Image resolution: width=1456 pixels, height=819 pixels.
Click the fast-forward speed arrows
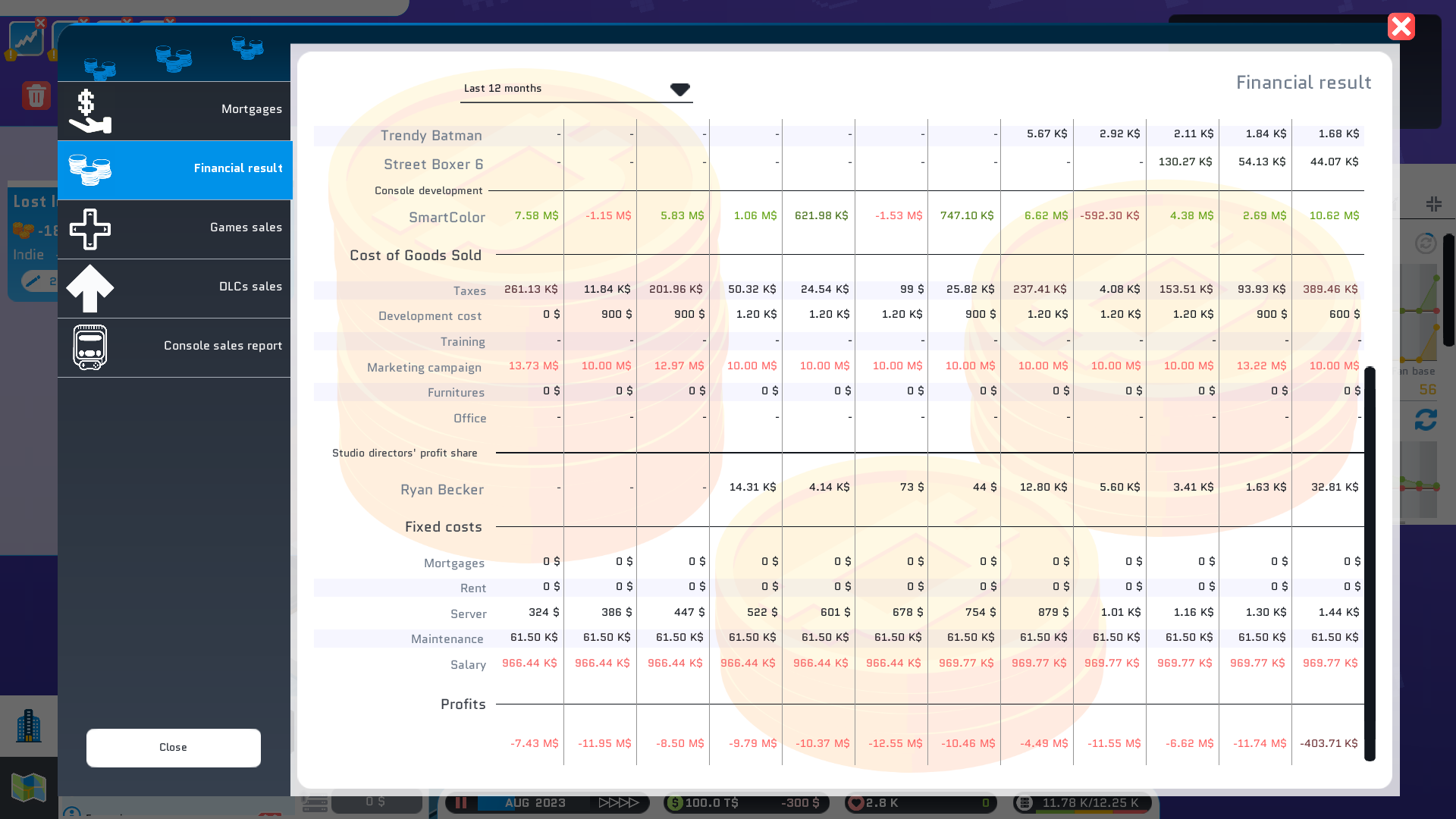coord(618,802)
